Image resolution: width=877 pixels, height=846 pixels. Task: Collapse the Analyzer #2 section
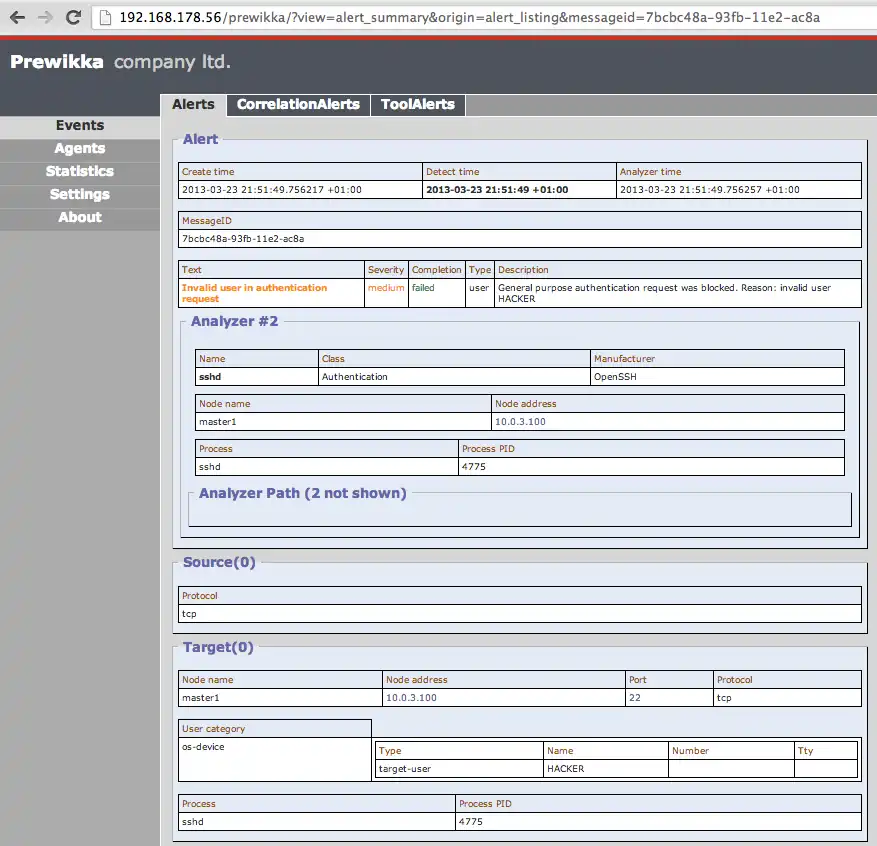(234, 322)
